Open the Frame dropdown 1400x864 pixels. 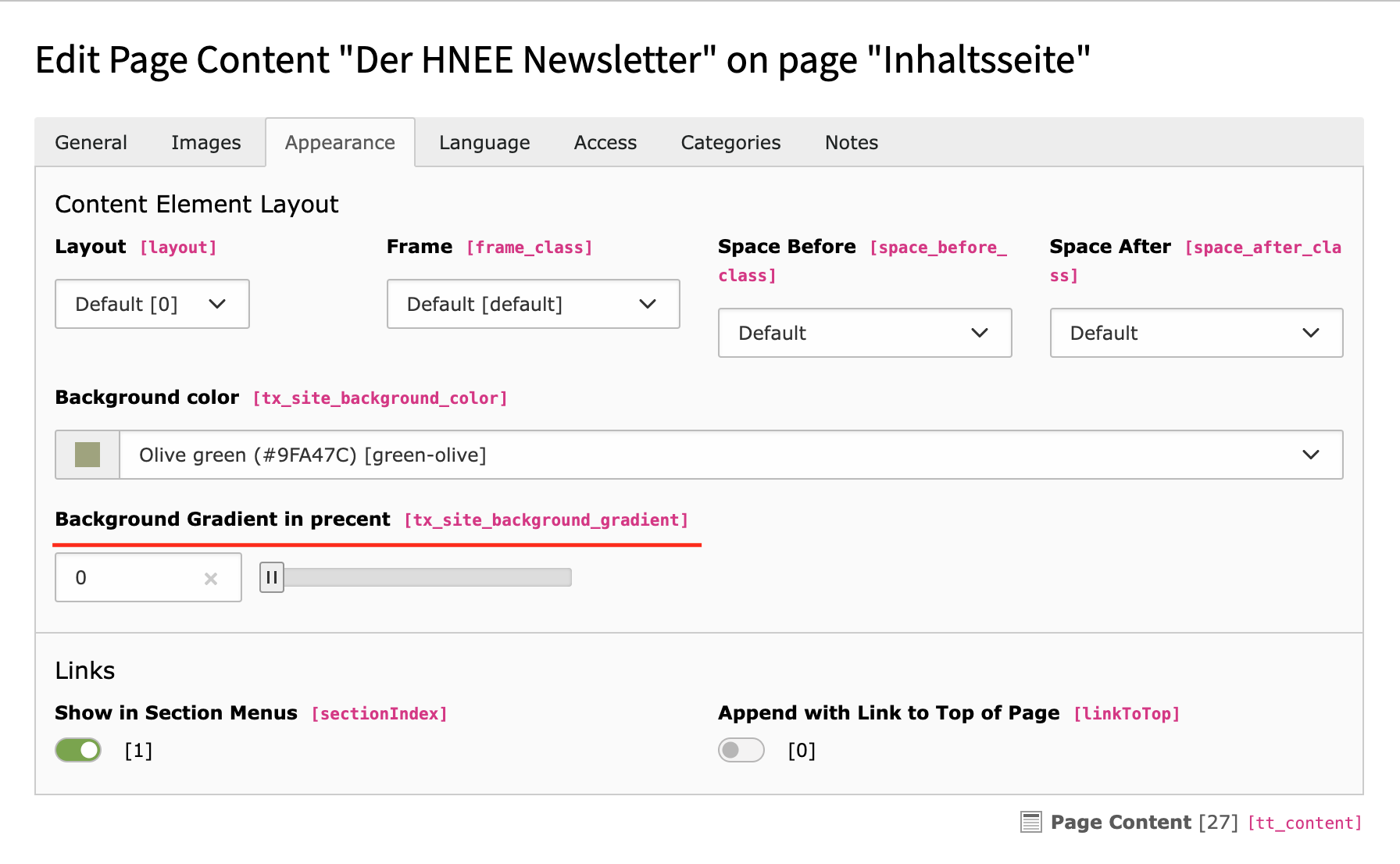tap(533, 304)
